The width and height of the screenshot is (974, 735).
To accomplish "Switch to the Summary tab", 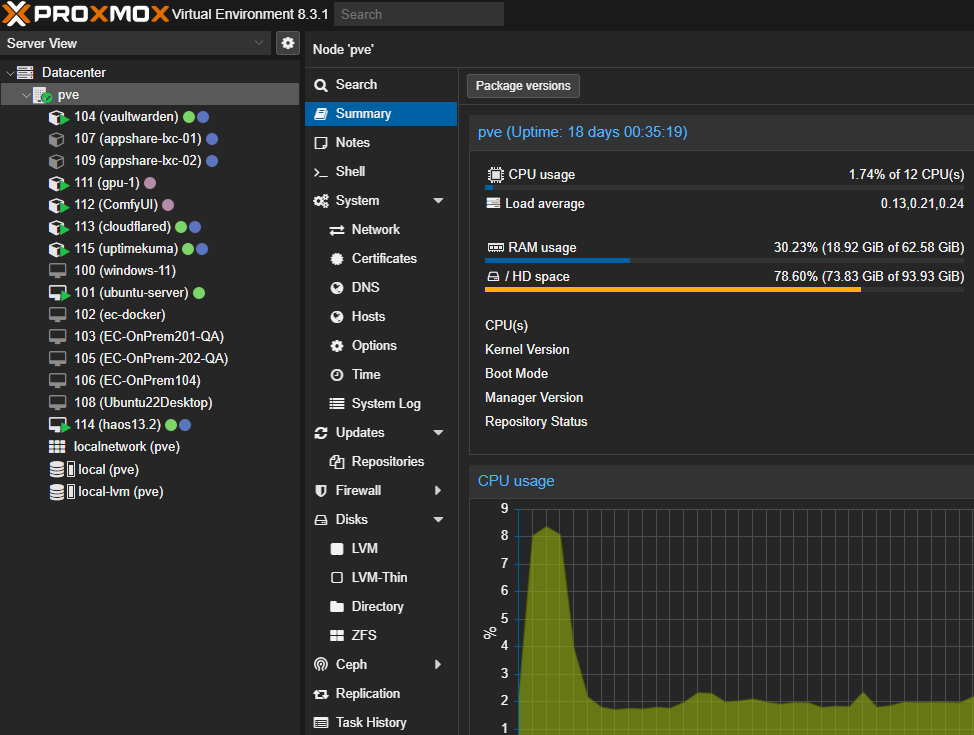I will tap(360, 113).
